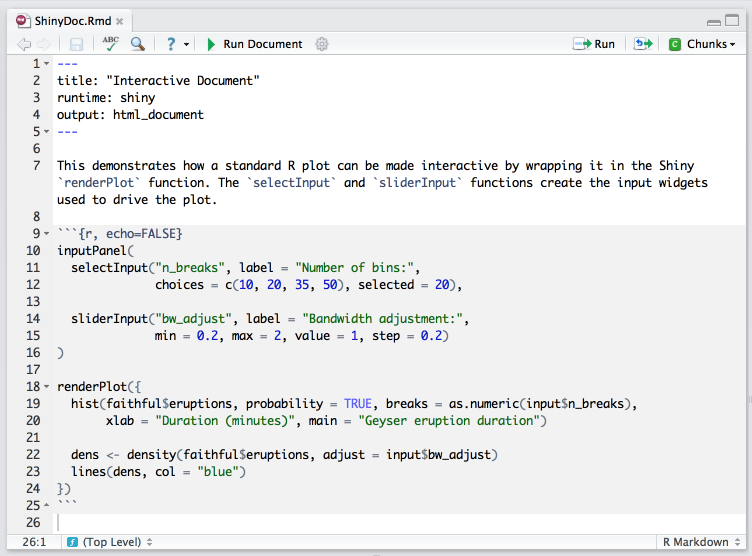Image resolution: width=752 pixels, height=556 pixels.
Task: Click the TRUE keyword on line 19
Action: (x=357, y=404)
